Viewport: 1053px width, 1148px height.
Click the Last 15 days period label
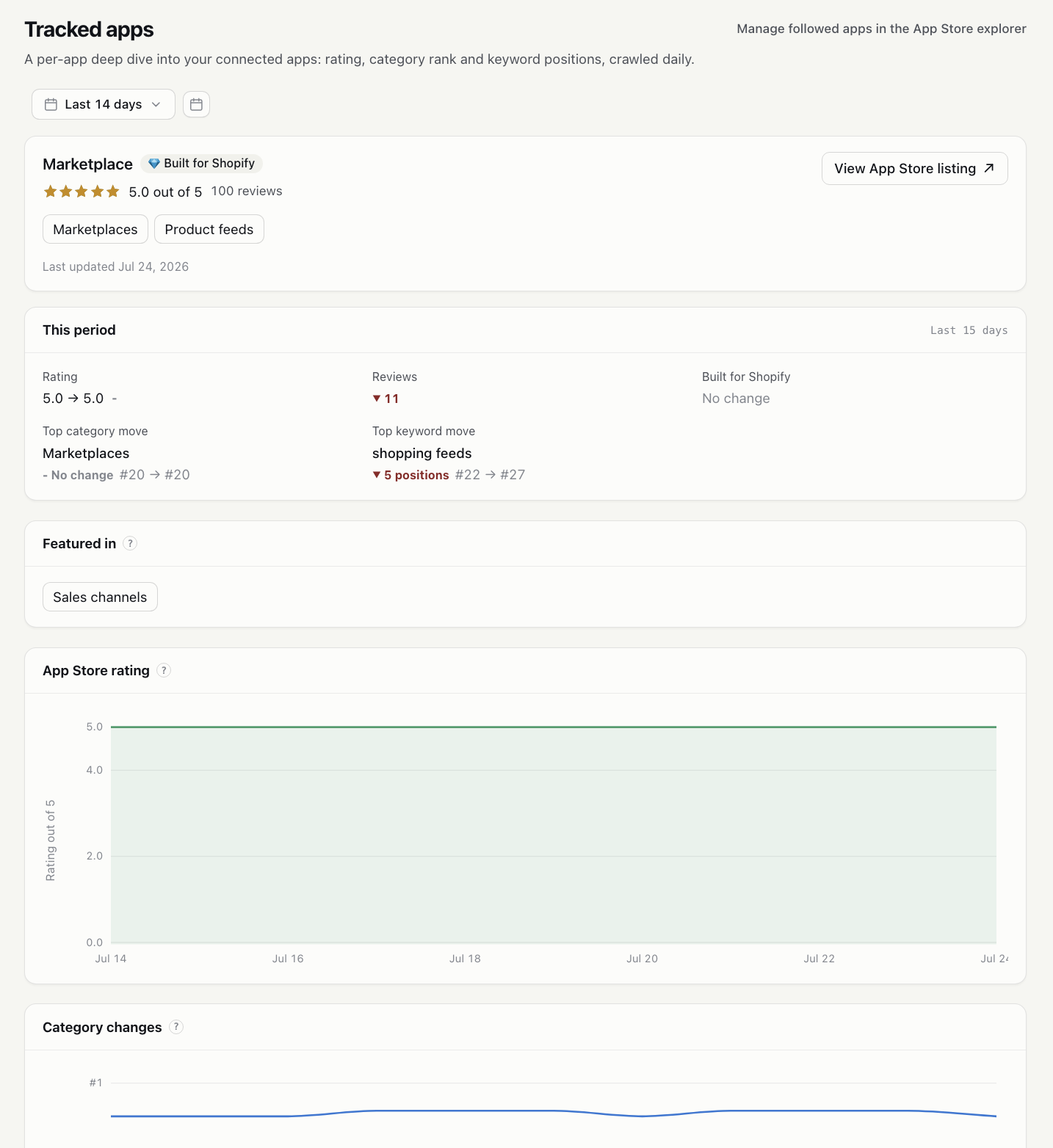(x=969, y=330)
